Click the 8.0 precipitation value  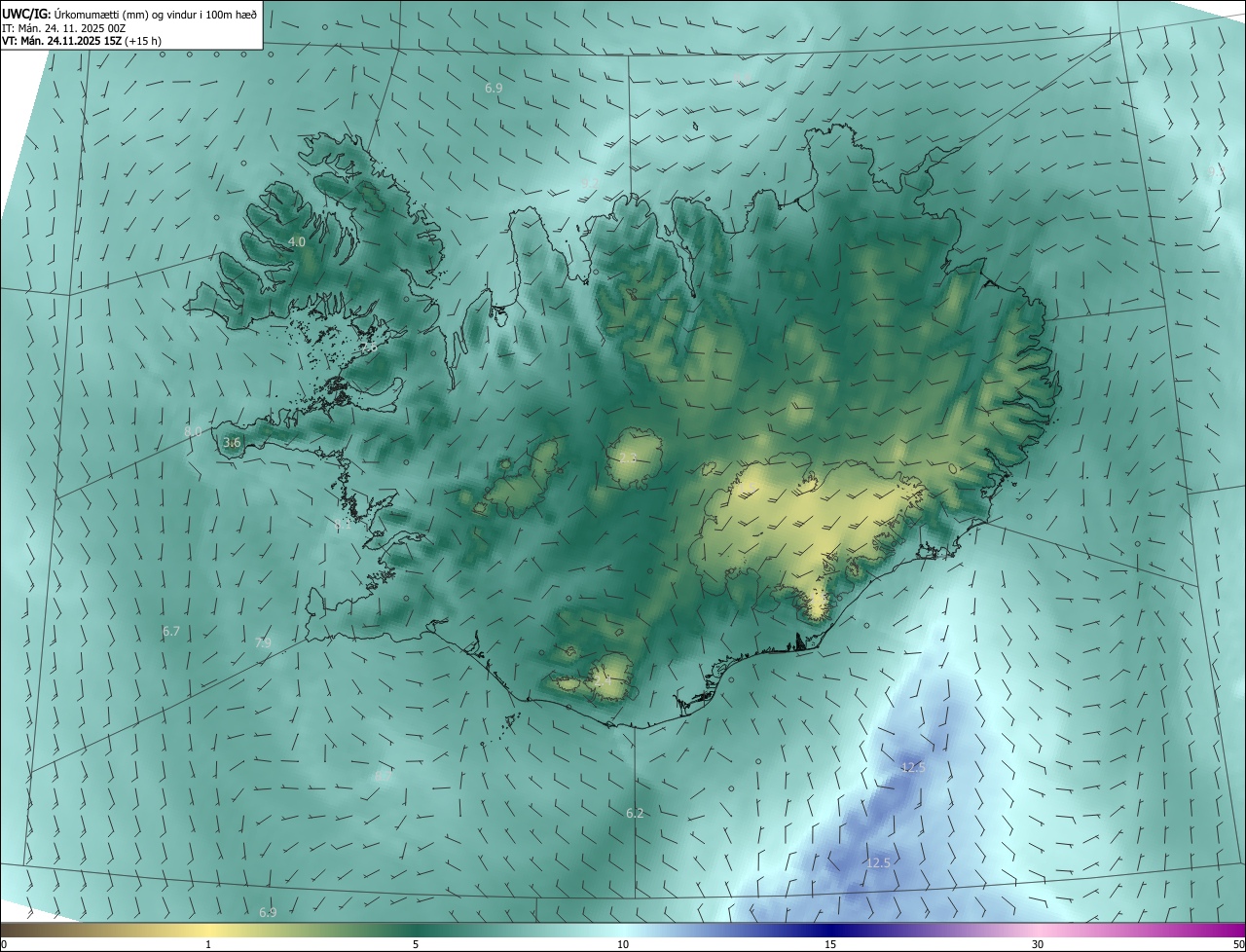[x=193, y=430]
